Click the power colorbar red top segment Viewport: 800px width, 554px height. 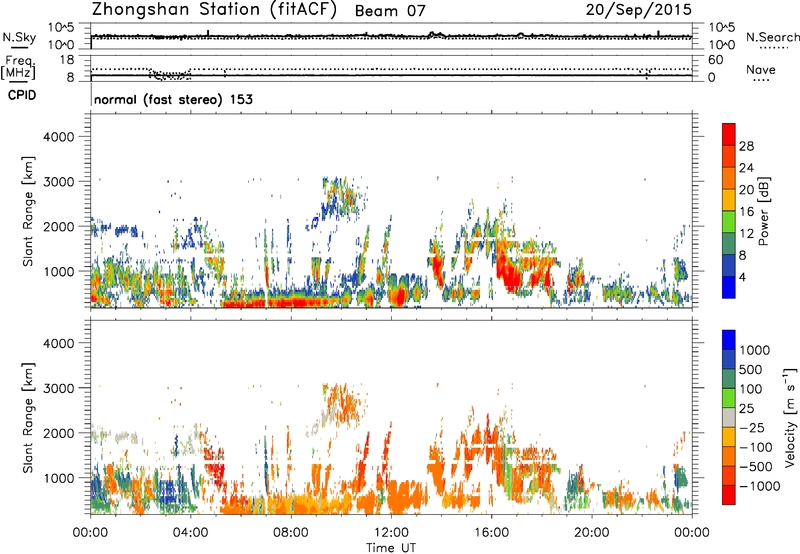point(729,134)
